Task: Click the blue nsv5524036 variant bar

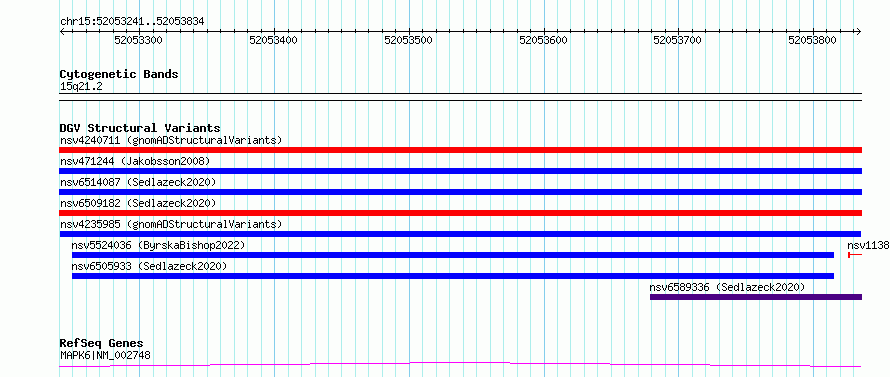Action: (453, 255)
